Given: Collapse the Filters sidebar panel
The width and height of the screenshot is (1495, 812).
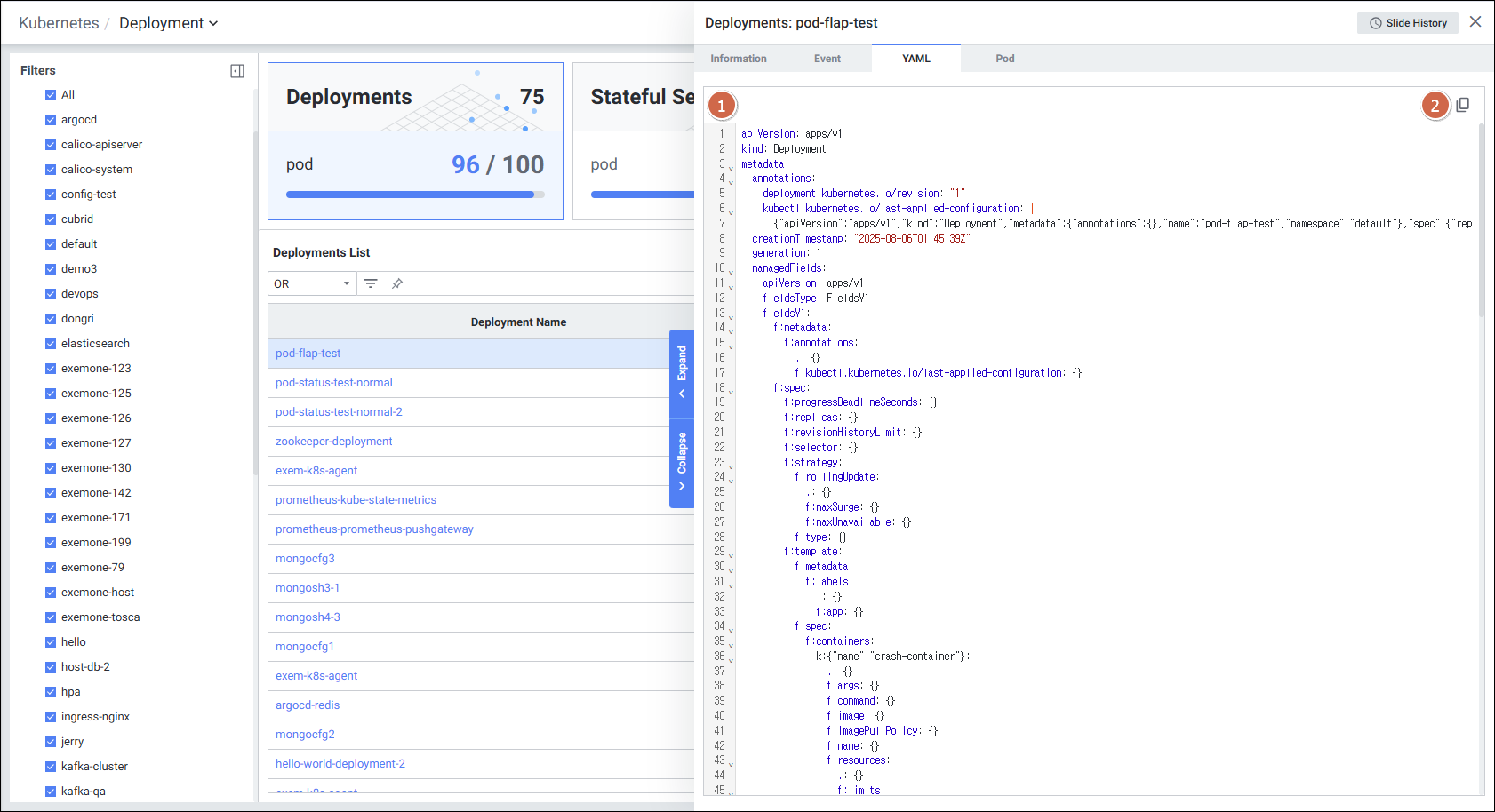Looking at the screenshot, I should click(x=237, y=71).
